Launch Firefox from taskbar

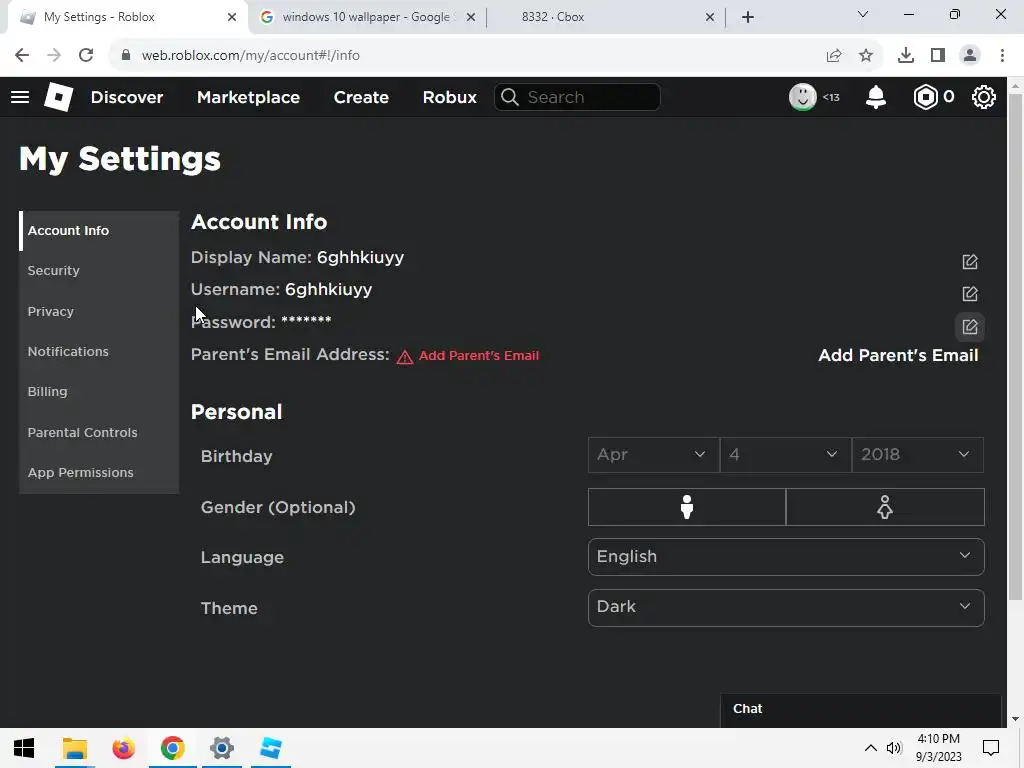123,748
